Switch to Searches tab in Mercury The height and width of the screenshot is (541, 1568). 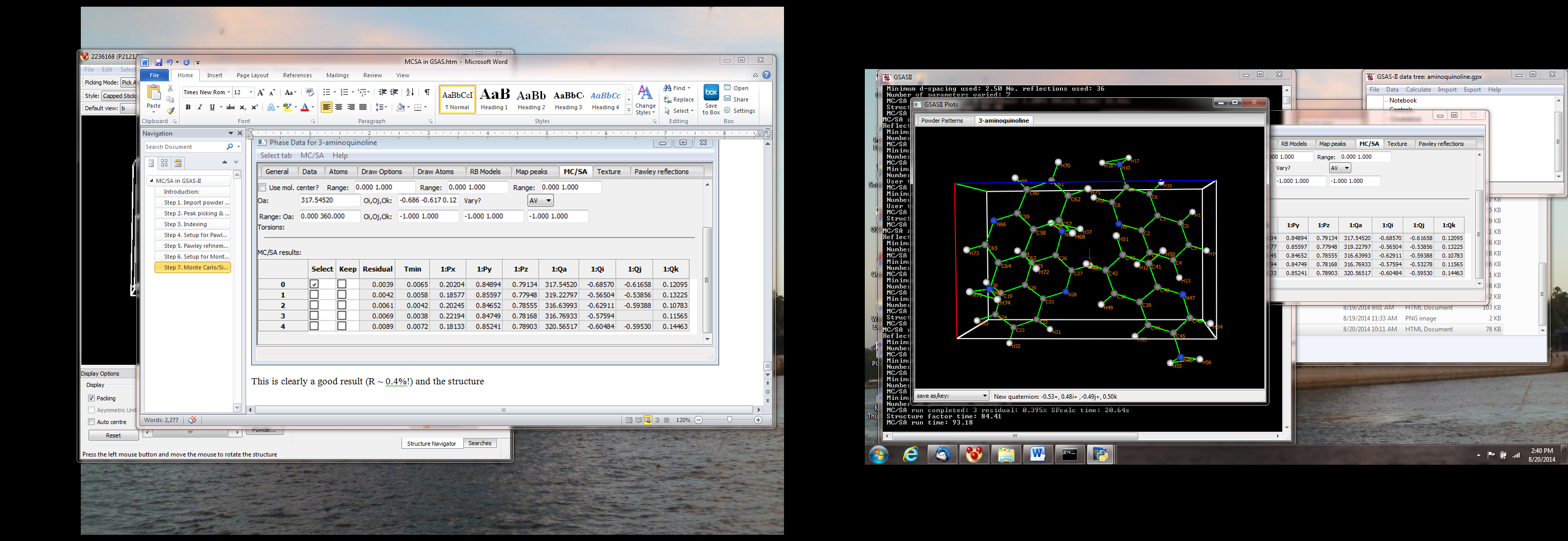tap(480, 444)
